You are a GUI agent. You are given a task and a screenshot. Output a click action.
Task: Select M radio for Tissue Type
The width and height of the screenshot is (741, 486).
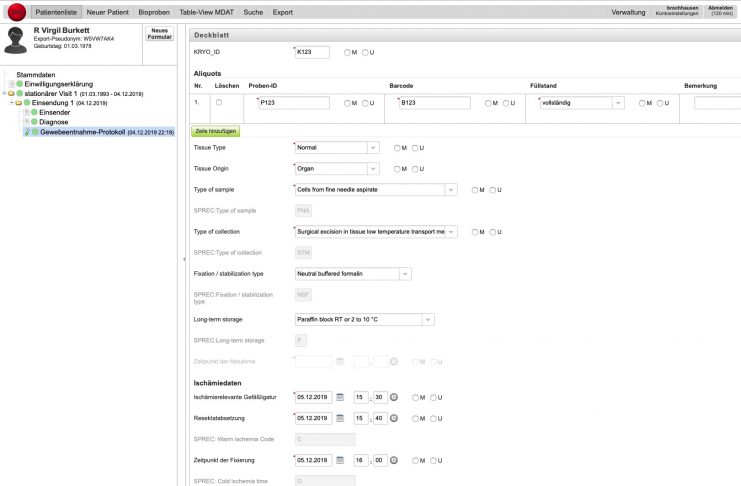pyautogui.click(x=397, y=148)
